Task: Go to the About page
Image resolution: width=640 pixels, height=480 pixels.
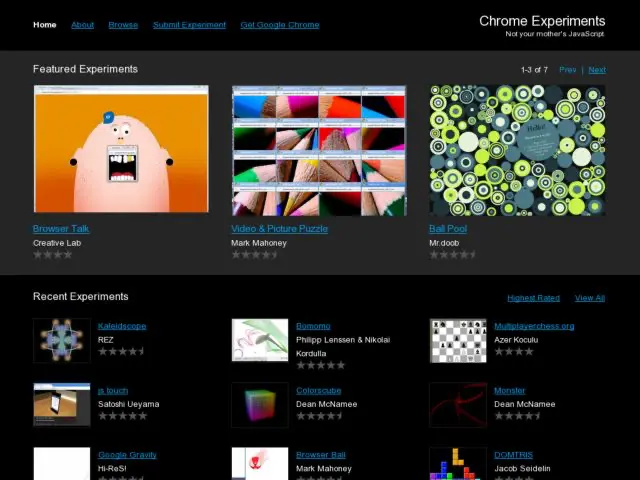Action: 82,25
